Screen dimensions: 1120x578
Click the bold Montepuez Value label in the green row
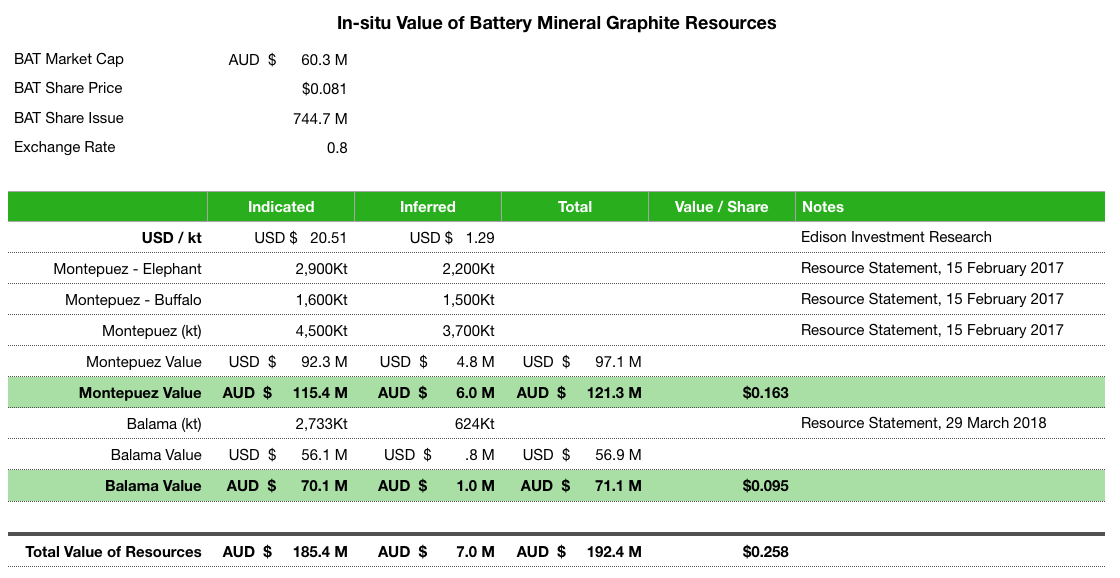tap(140, 393)
